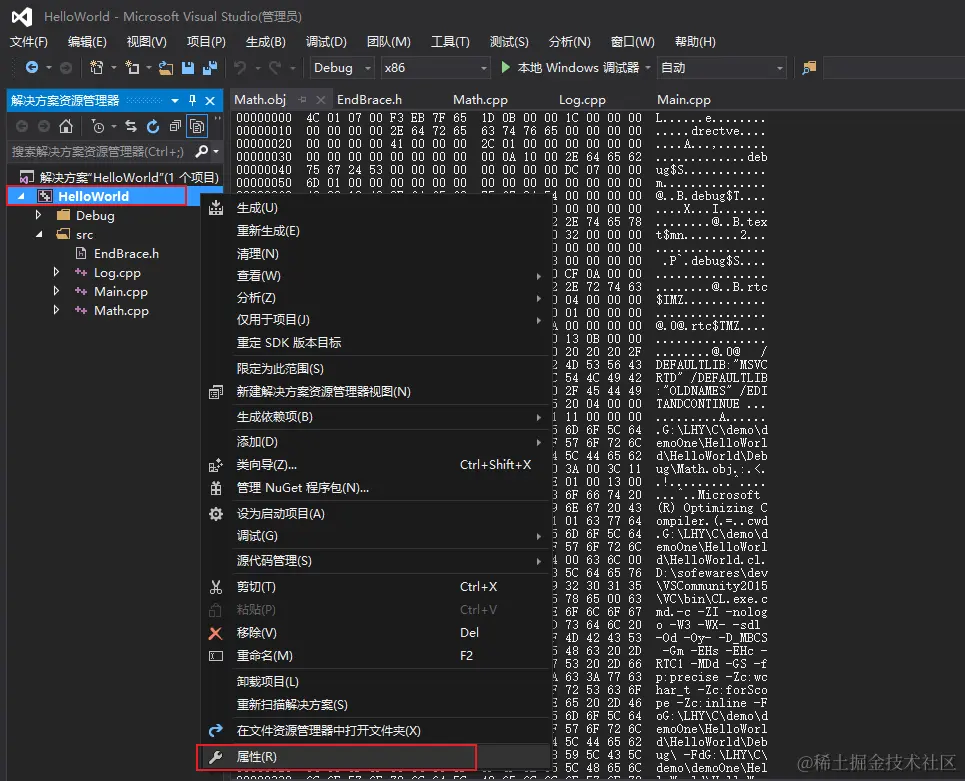This screenshot has width=965, height=781.
Task: Open the 调试(D) menu
Action: pos(326,42)
